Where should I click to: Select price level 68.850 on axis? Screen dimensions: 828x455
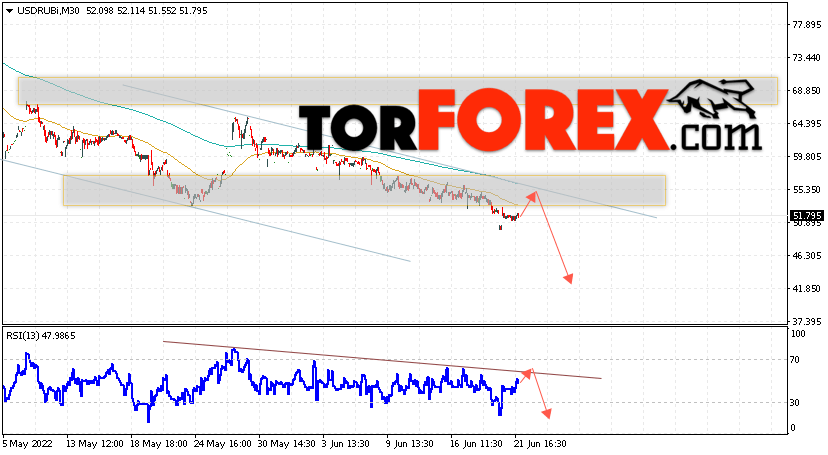coord(806,91)
